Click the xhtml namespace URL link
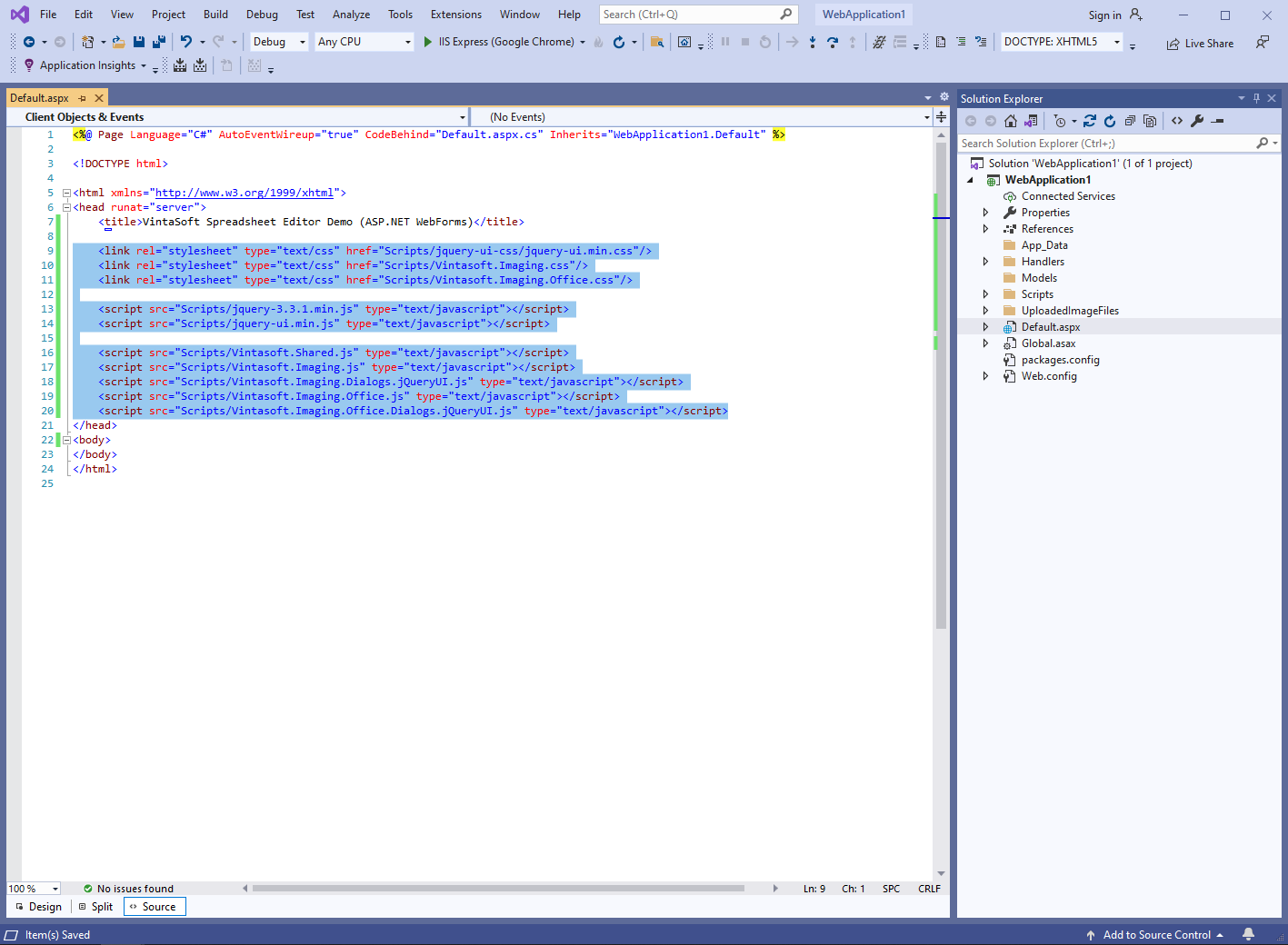Image resolution: width=1288 pixels, height=945 pixels. (x=244, y=193)
